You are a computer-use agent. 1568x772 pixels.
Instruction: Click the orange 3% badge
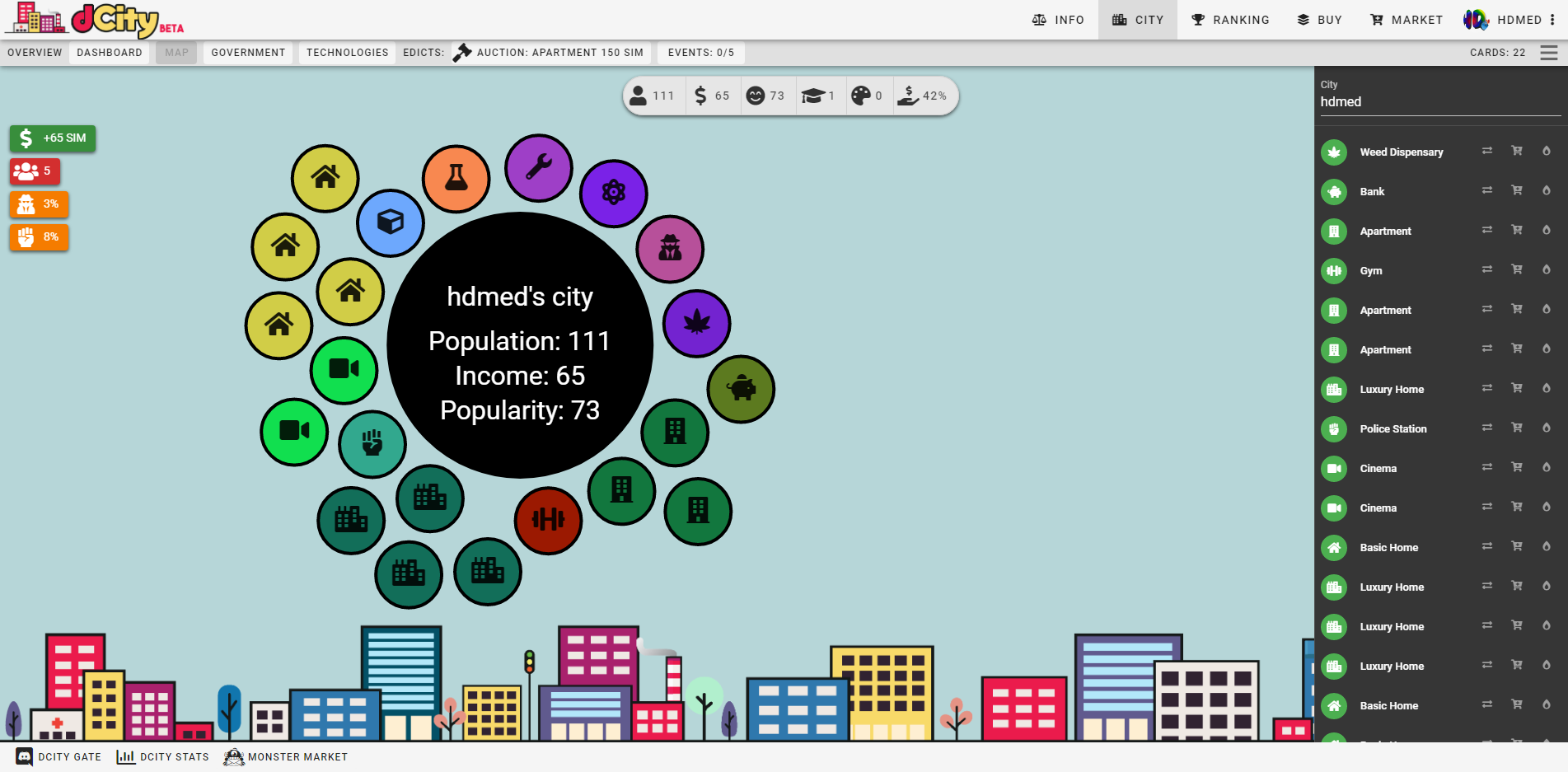tap(39, 204)
